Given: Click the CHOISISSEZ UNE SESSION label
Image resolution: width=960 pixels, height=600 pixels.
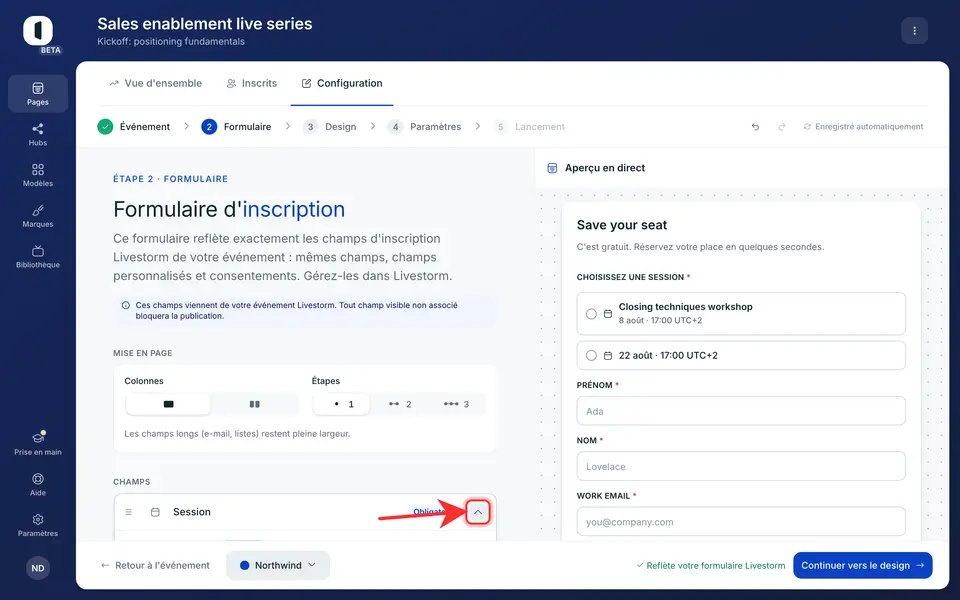Looking at the screenshot, I should point(630,277).
